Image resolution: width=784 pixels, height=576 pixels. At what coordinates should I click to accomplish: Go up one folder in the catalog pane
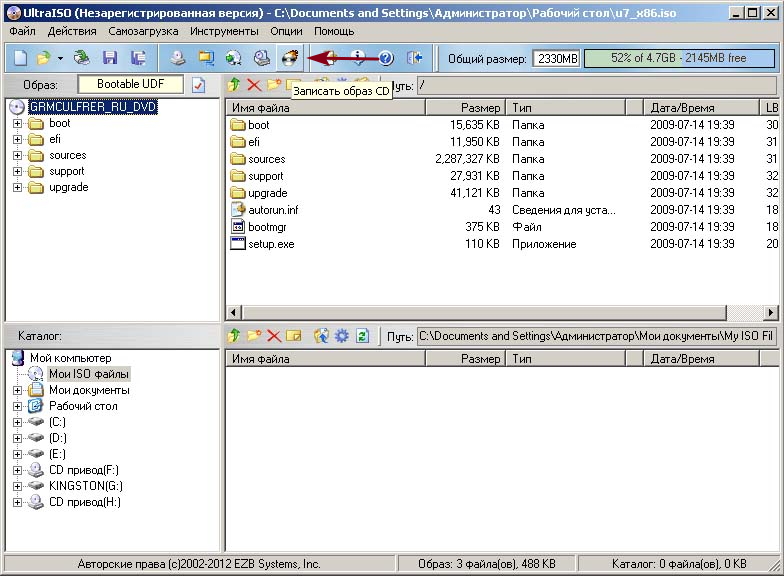click(234, 336)
